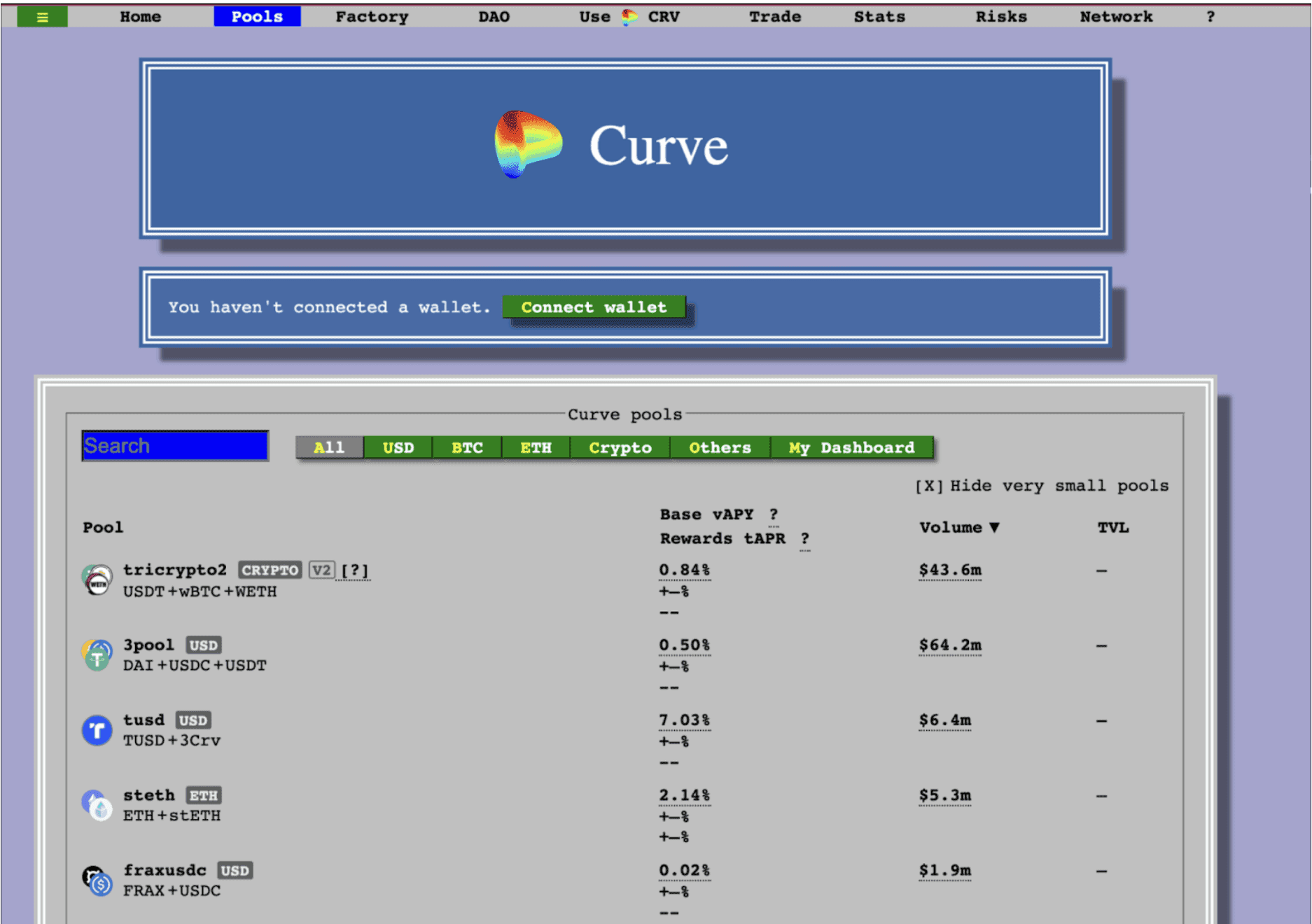Viewport: 1312px width, 924px height.
Task: Open the 3pool pool link
Action: (148, 645)
